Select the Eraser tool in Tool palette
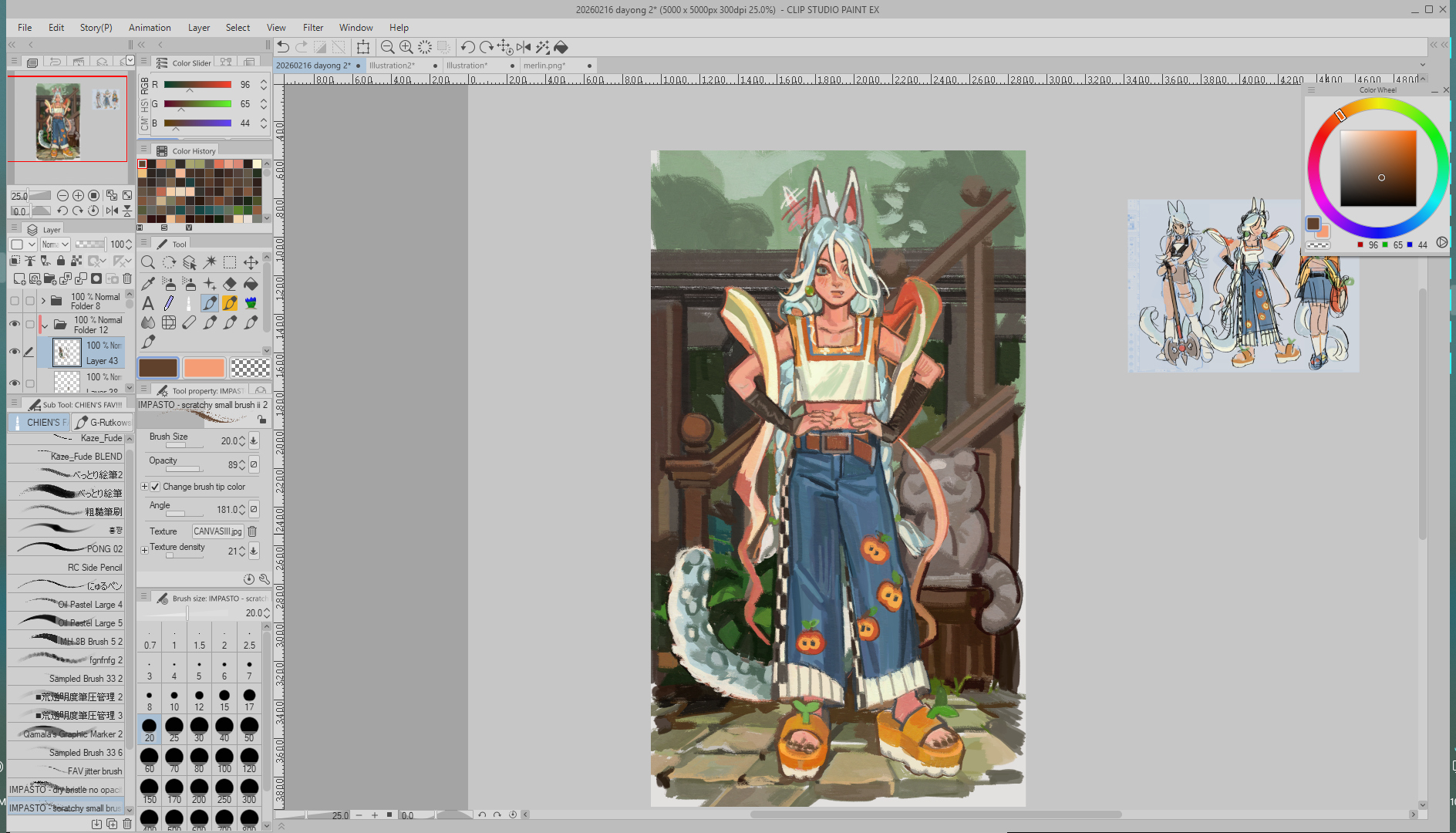 pyautogui.click(x=230, y=284)
